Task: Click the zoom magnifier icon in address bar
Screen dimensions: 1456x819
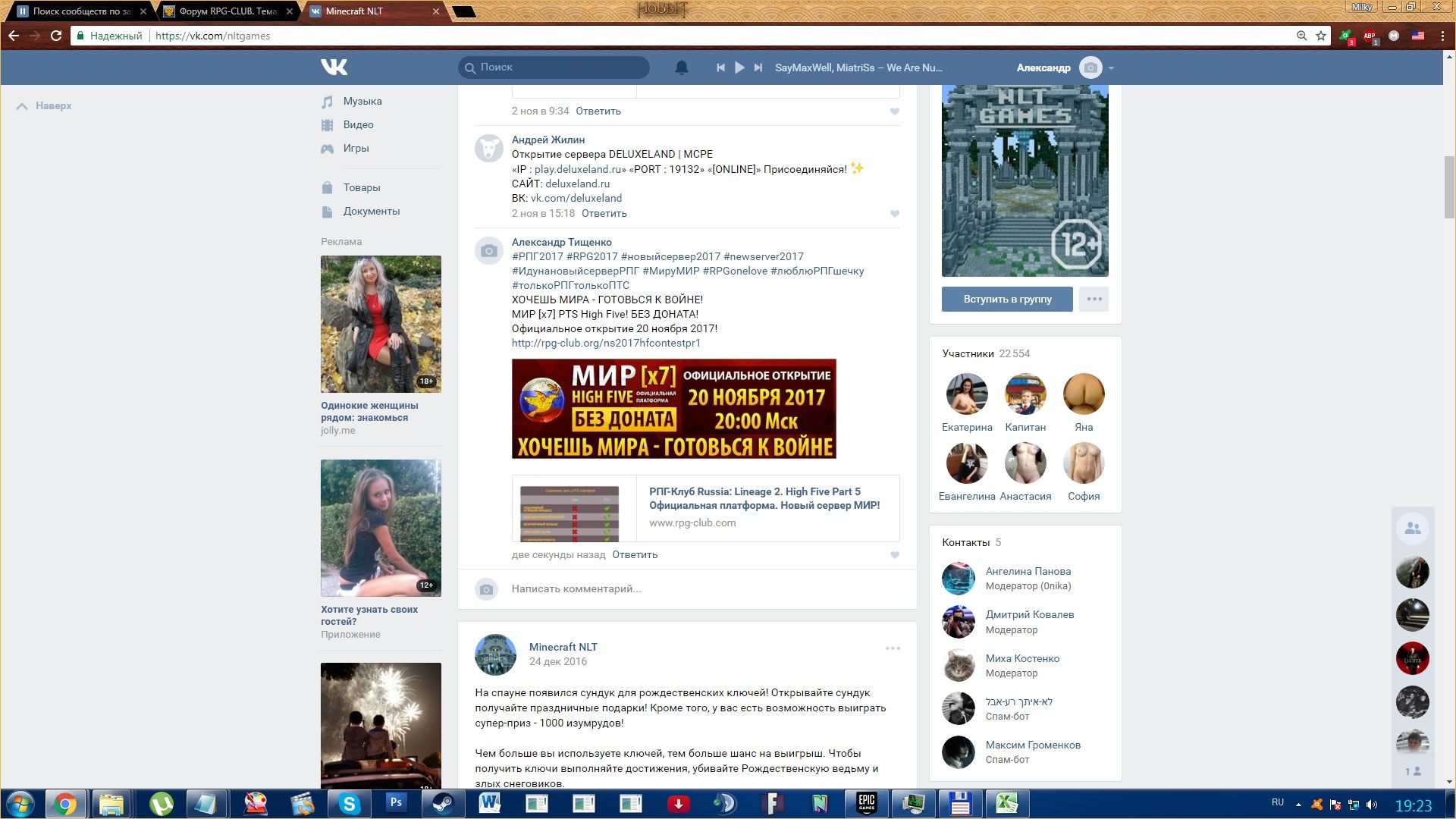Action: point(1301,36)
